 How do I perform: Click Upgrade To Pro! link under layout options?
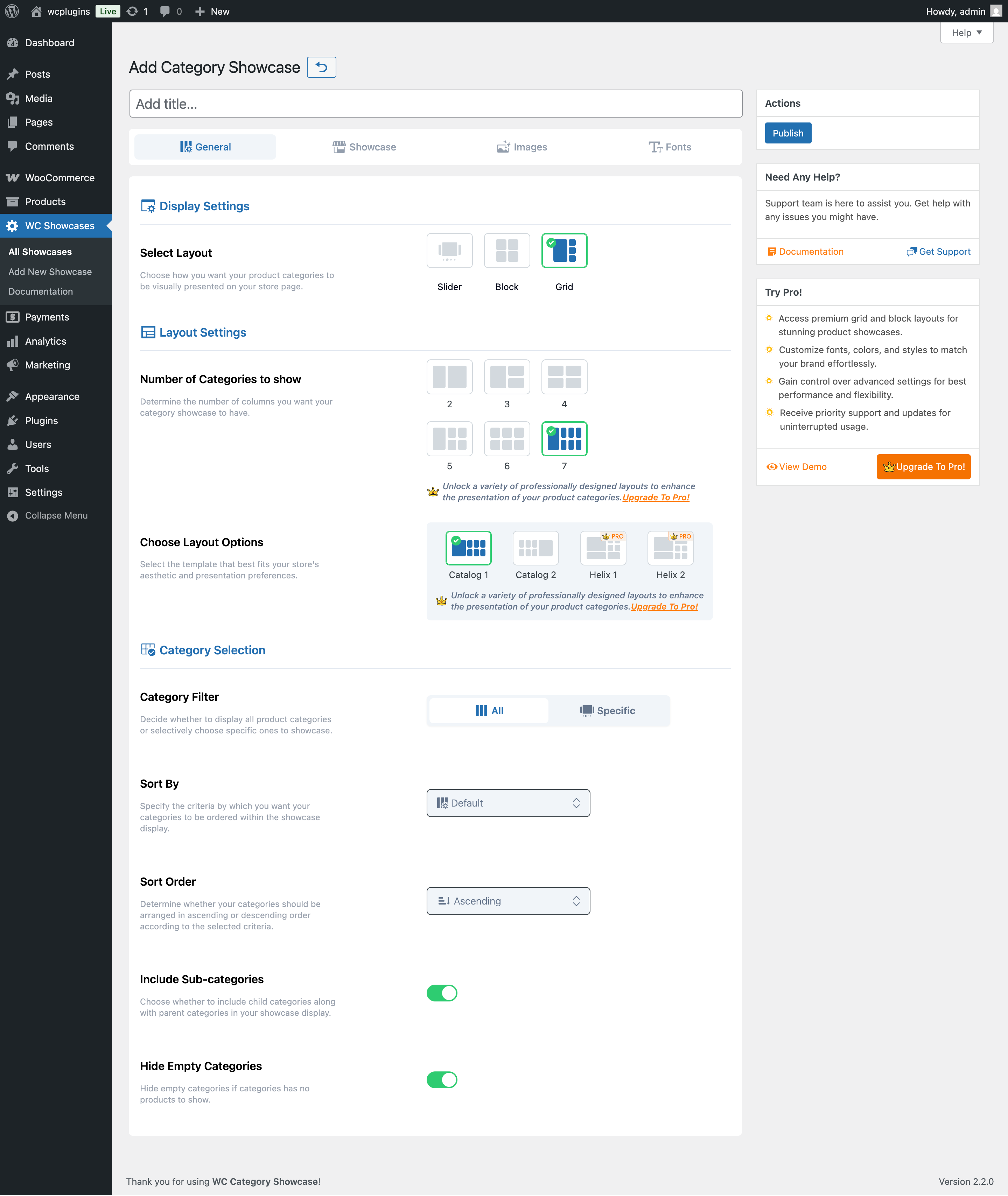pyautogui.click(x=665, y=606)
